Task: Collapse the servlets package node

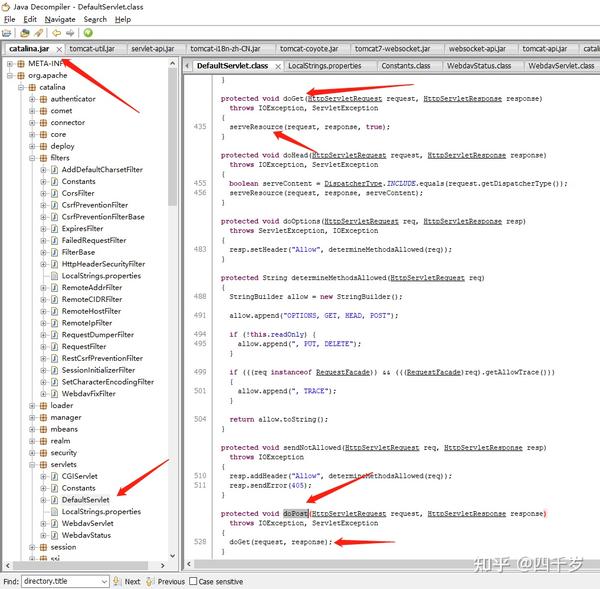Action: [32, 465]
